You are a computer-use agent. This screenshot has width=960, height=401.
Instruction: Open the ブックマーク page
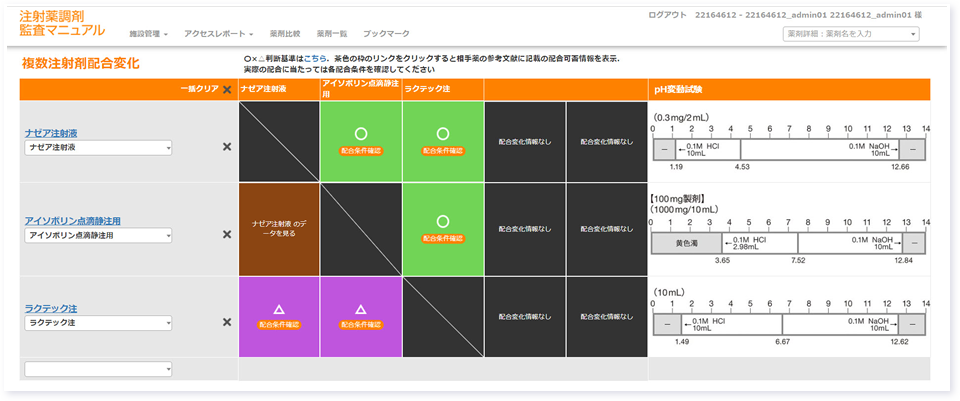386,34
